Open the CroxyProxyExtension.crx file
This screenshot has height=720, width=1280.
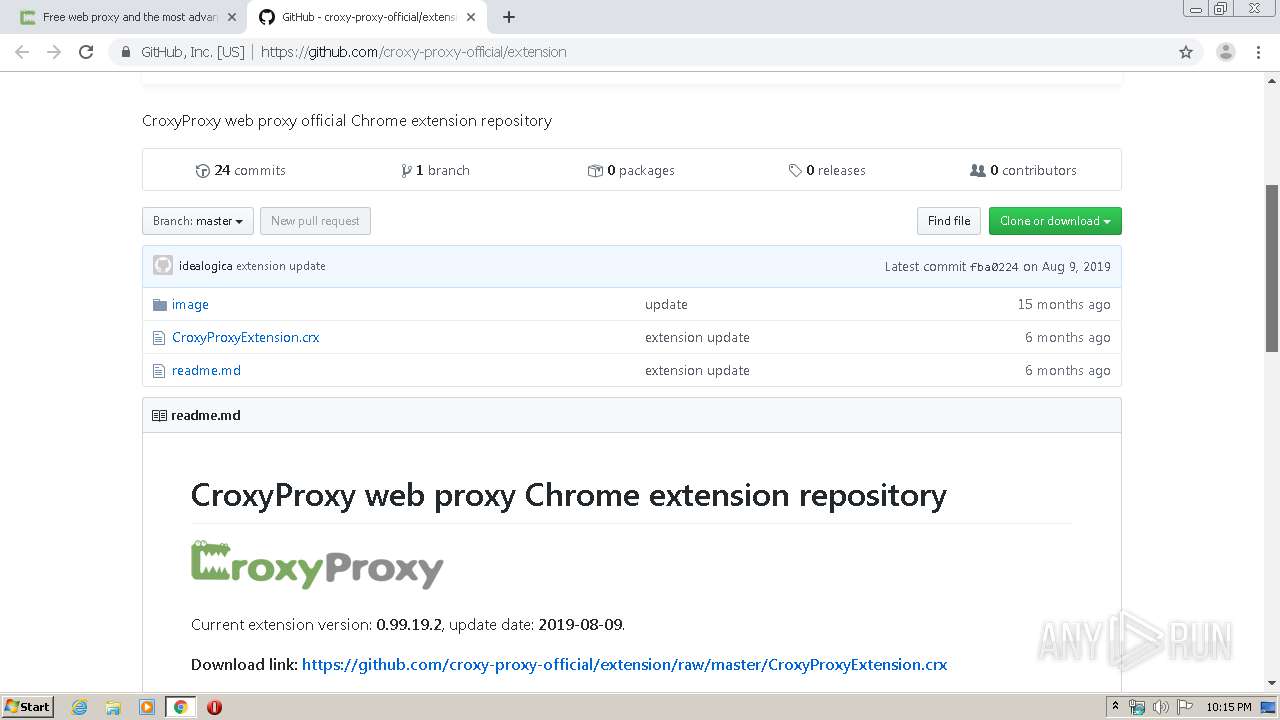point(246,337)
